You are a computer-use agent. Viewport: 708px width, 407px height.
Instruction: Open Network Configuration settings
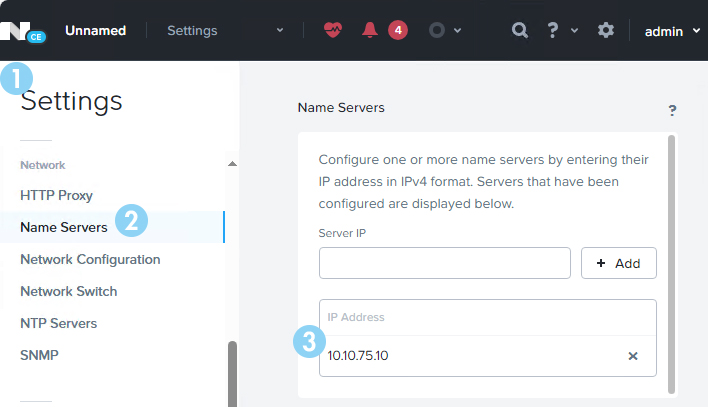[x=90, y=259]
